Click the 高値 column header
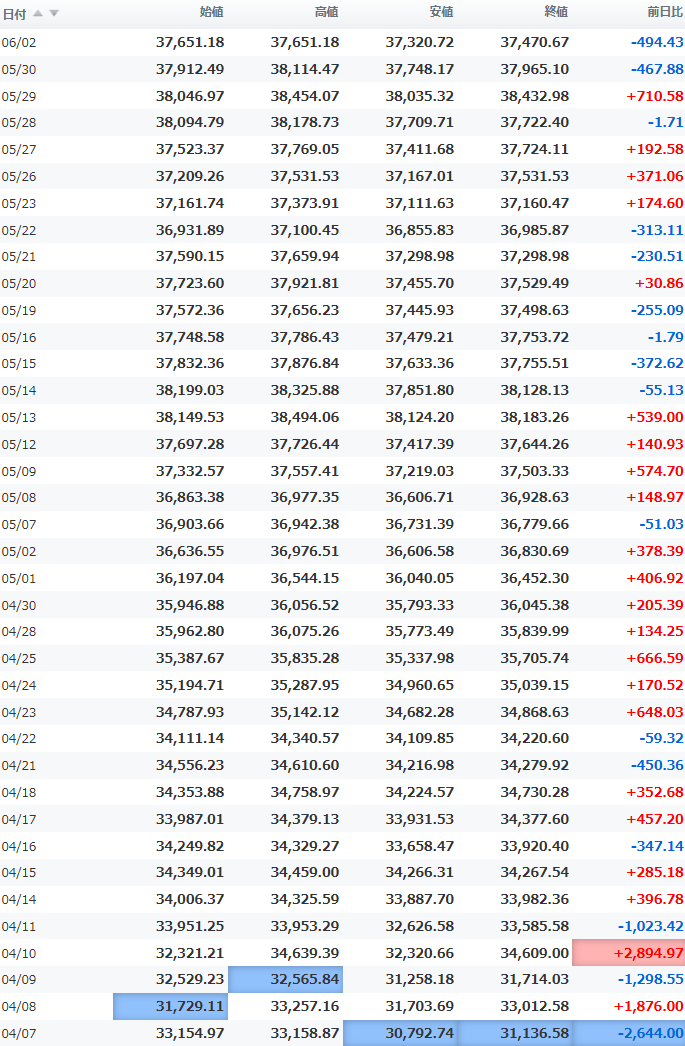This screenshot has height=1046, width=685. pos(326,12)
